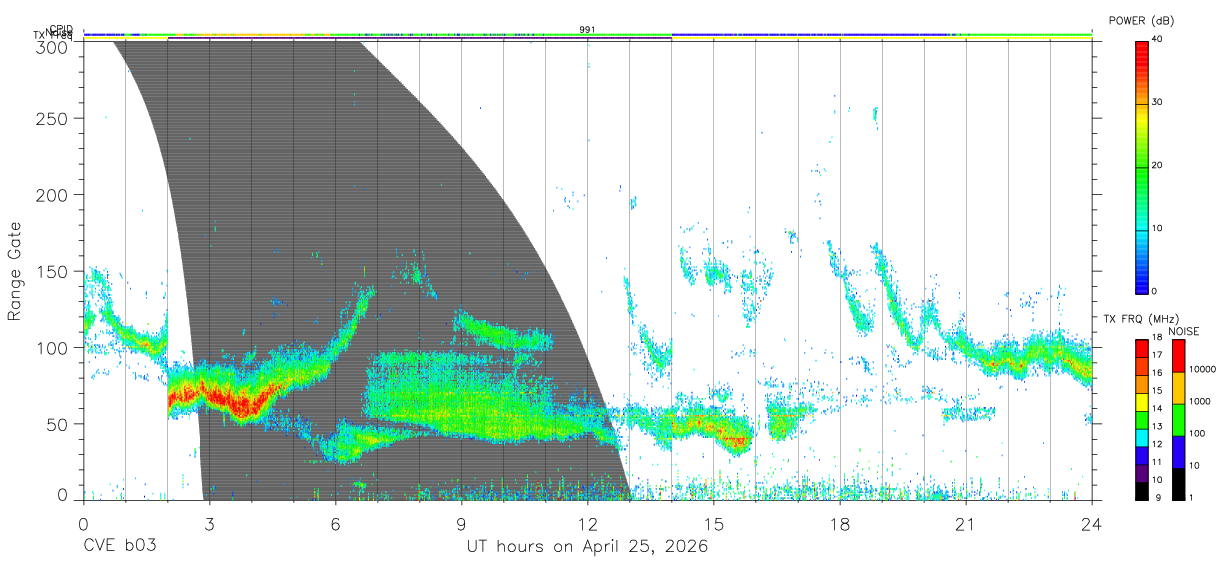Click the 11 label on TX FRQ legend
Image resolution: width=1228 pixels, height=567 pixels.
pos(1157,462)
